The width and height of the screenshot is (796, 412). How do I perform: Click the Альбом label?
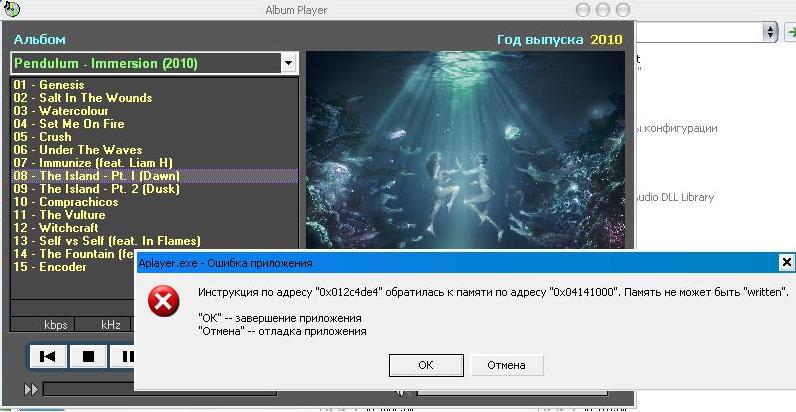pos(40,40)
